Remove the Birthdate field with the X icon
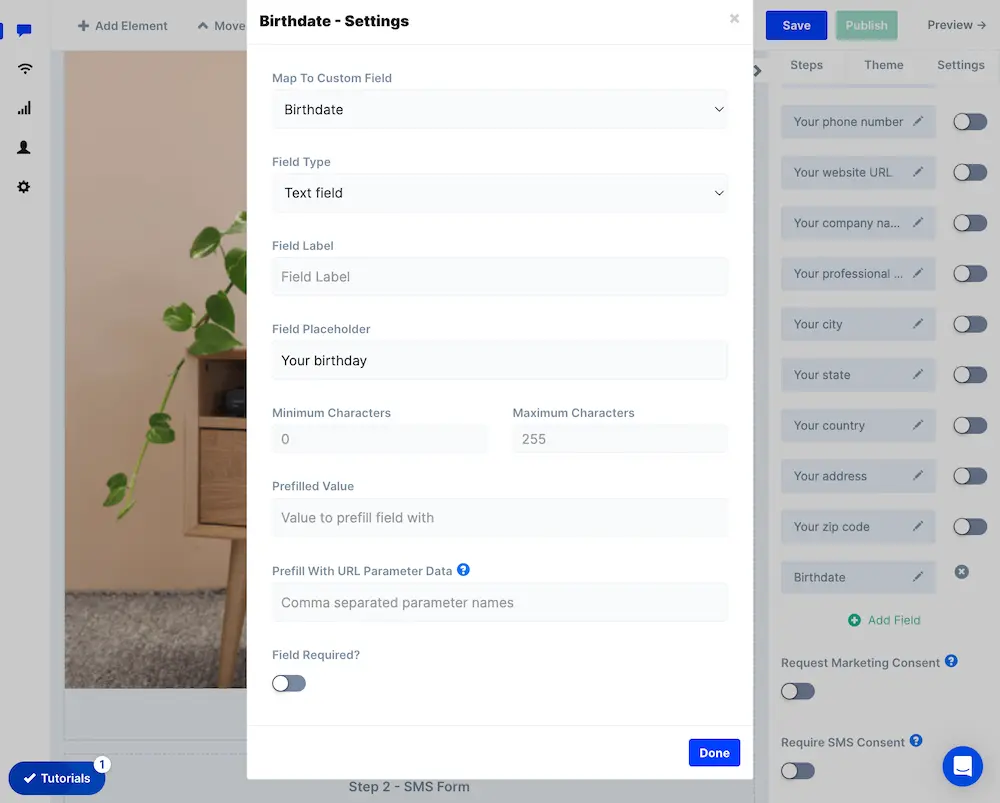The width and height of the screenshot is (1000, 803). pos(961,571)
